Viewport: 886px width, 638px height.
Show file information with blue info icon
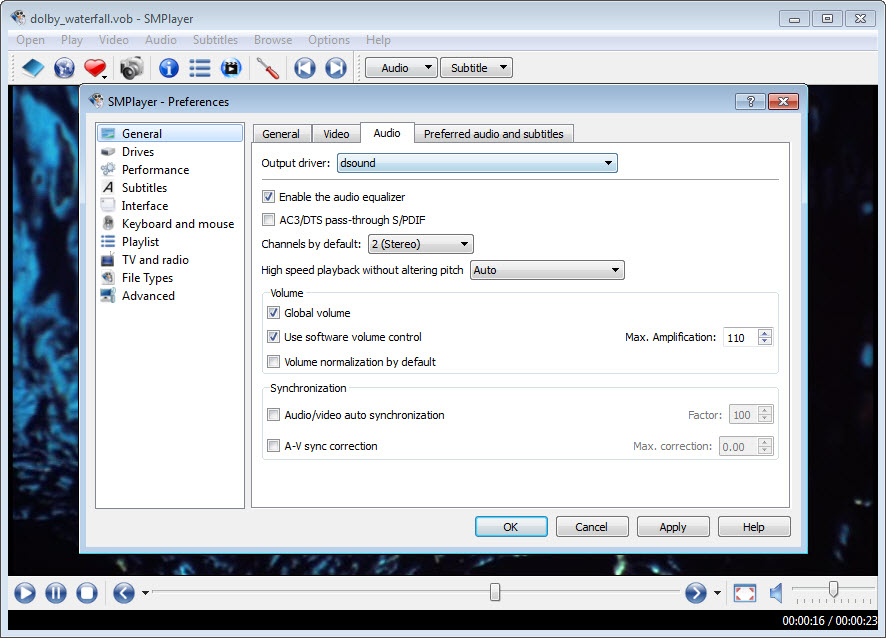(168, 68)
